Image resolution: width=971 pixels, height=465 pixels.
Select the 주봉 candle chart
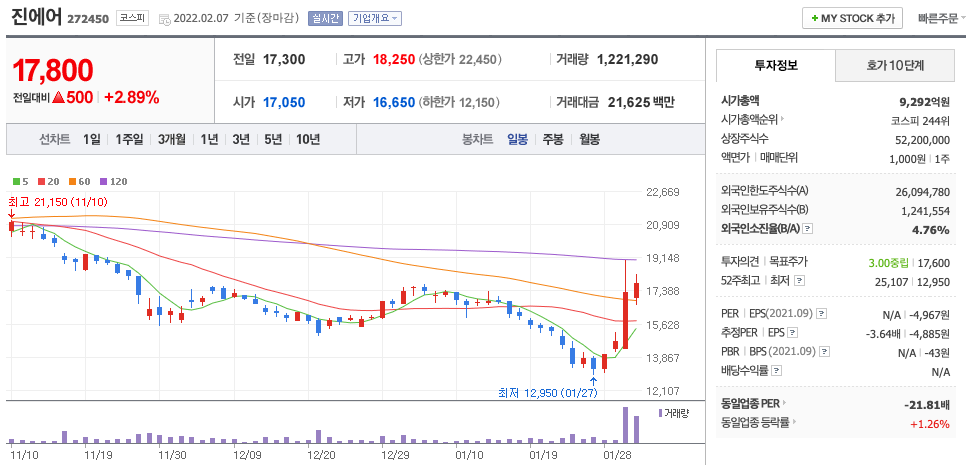click(x=553, y=139)
